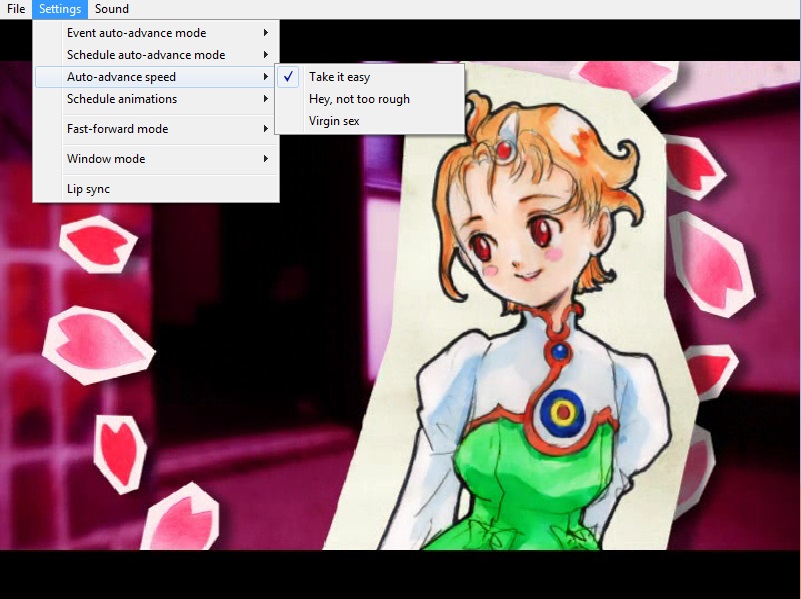Close the open Settings menu

click(60, 9)
